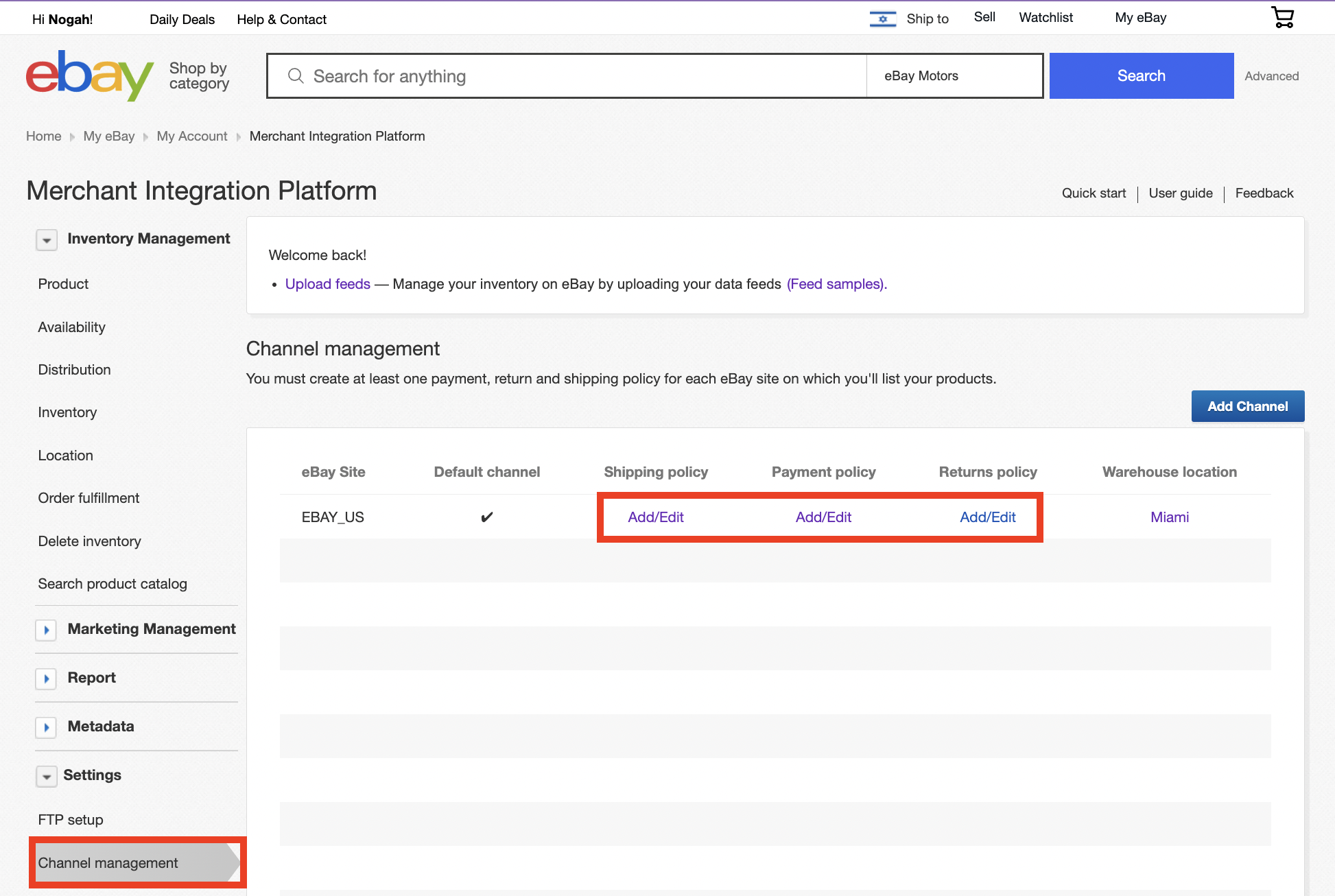Click Add/Edit under Payment policy
Screen dimensions: 1335x896
click(823, 517)
